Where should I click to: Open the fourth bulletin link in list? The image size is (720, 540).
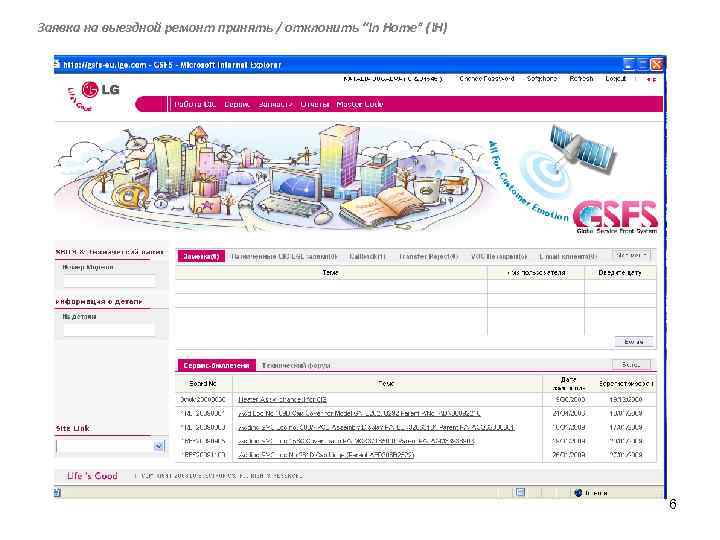[x=356, y=441]
